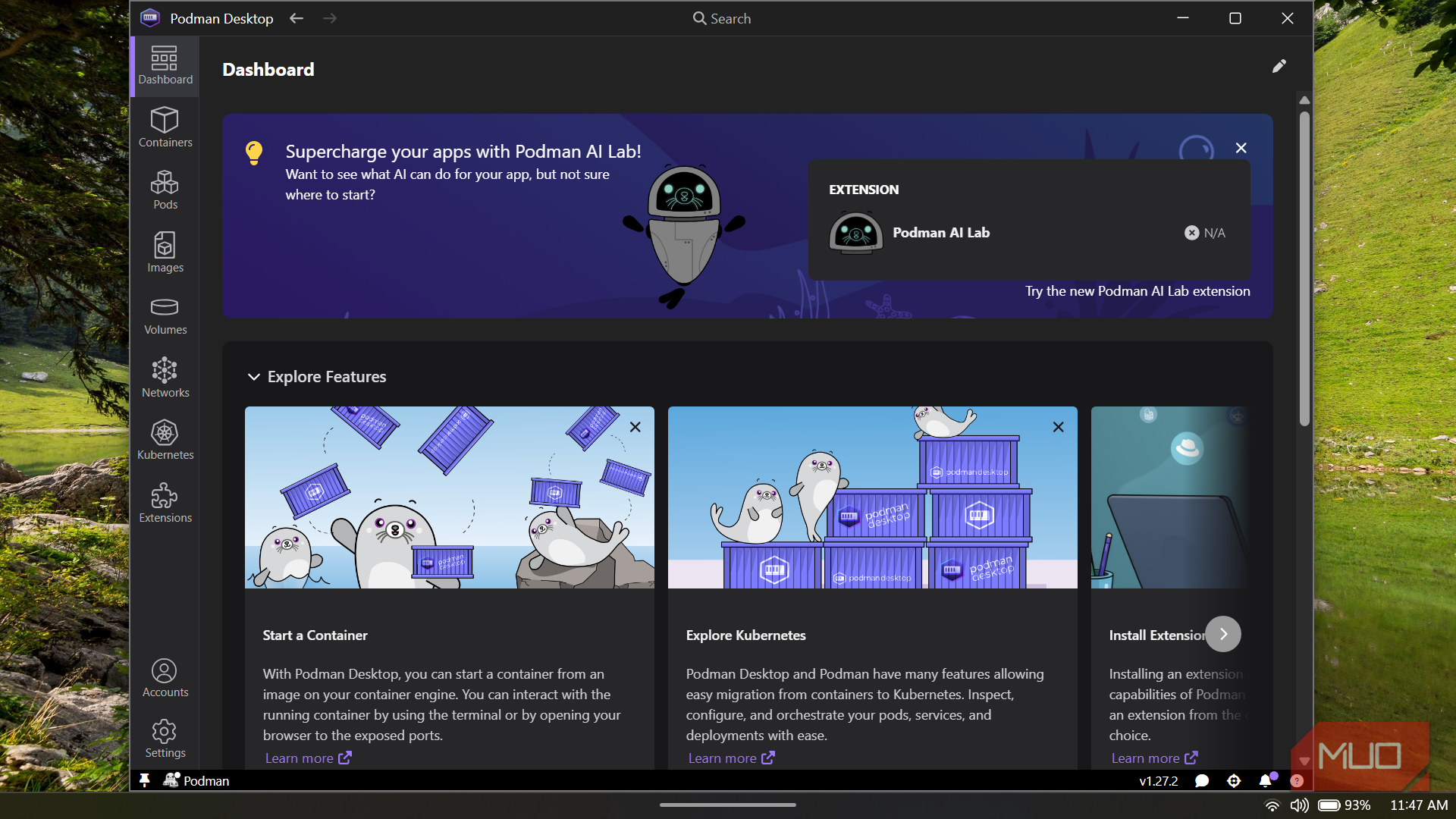Open notifications bell icon

1266,780
